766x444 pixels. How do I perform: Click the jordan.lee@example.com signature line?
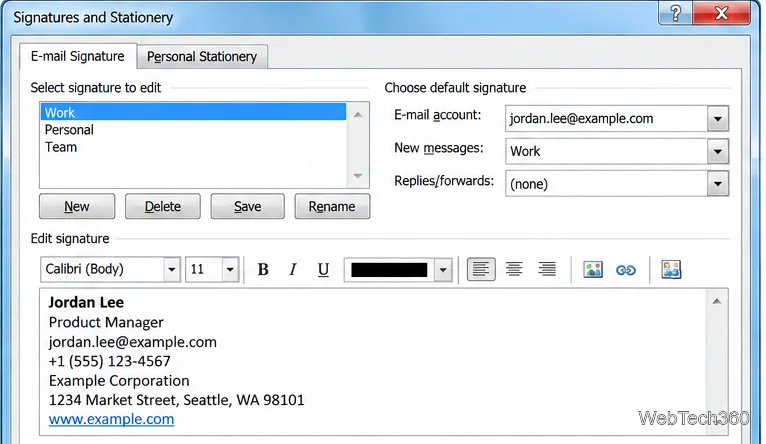[132, 342]
